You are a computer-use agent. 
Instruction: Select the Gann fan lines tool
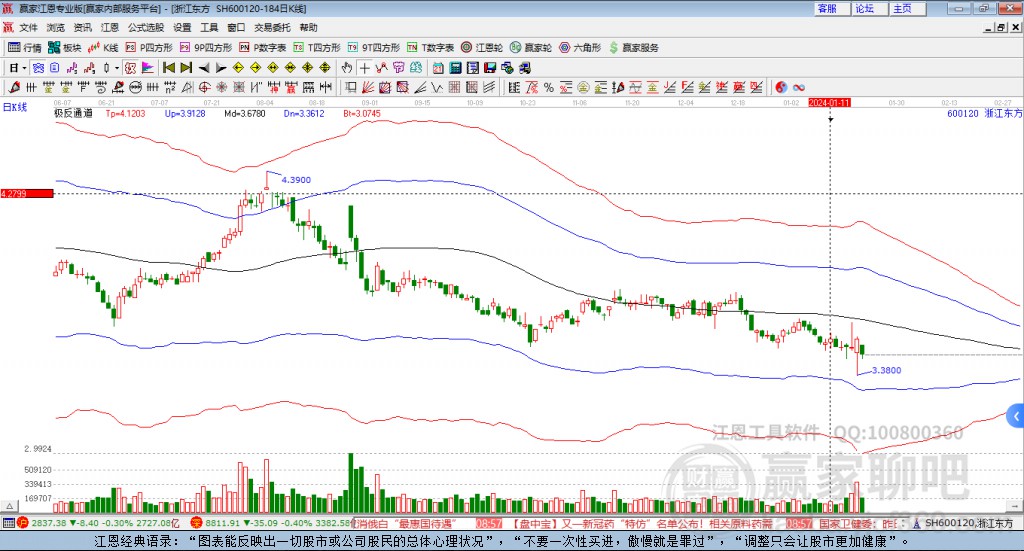[367, 87]
